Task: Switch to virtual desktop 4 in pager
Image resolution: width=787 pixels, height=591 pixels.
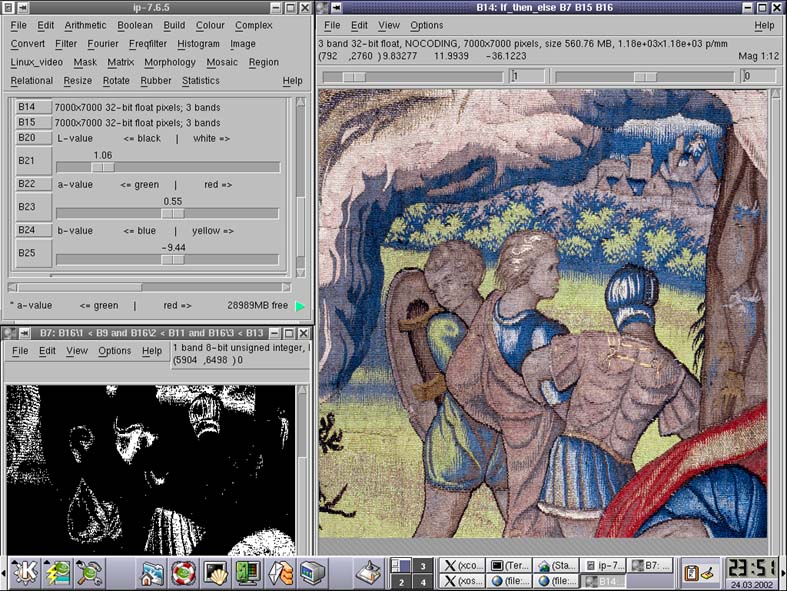Action: click(423, 581)
